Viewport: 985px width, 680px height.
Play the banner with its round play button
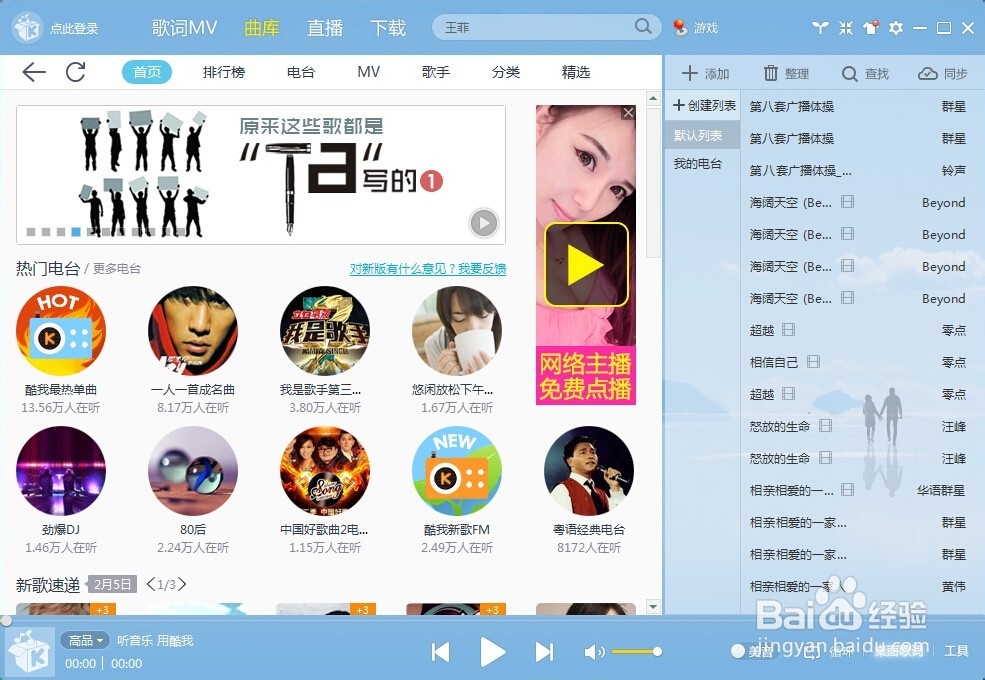point(484,223)
